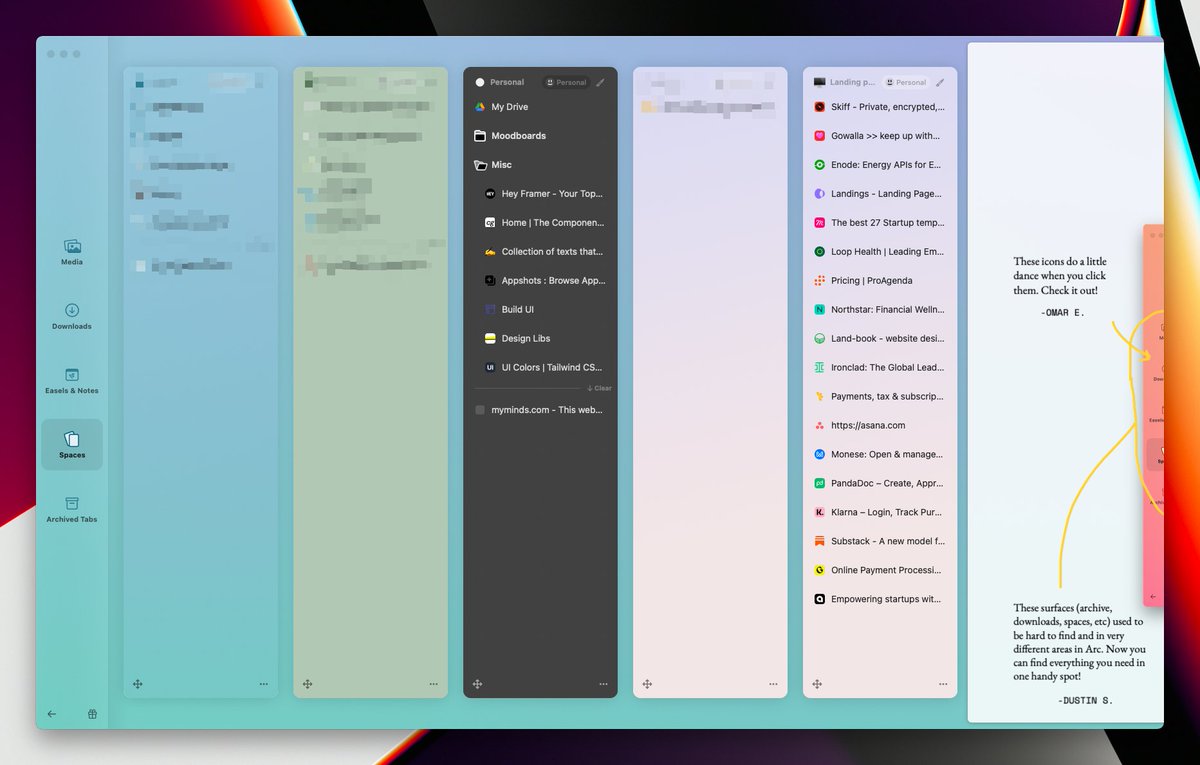Open the three-dot menu on the dark Personal space
Screen dimensions: 1200x765
pyautogui.click(x=603, y=684)
